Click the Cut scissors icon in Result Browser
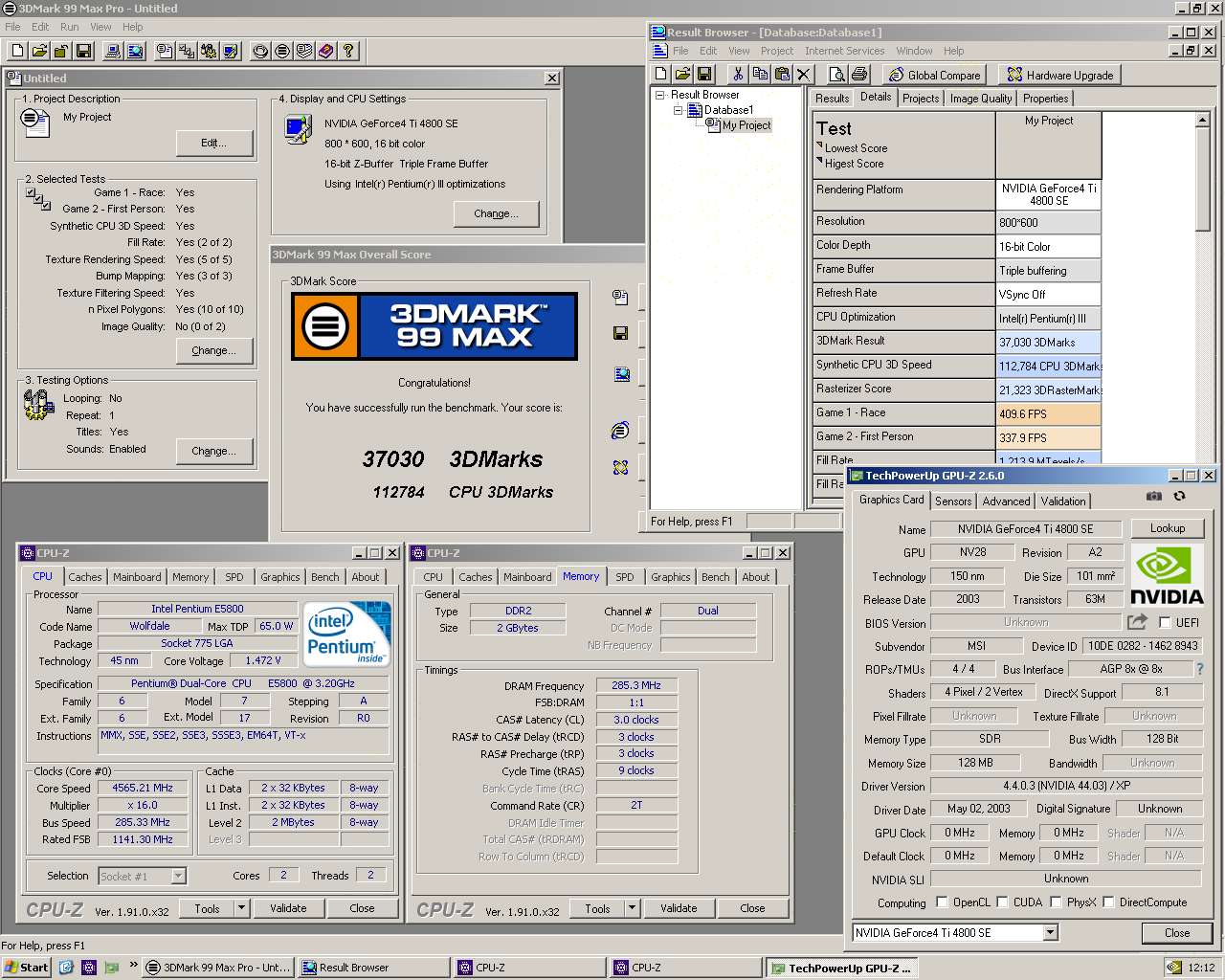Viewport: 1225px width, 980px height. 738,74
